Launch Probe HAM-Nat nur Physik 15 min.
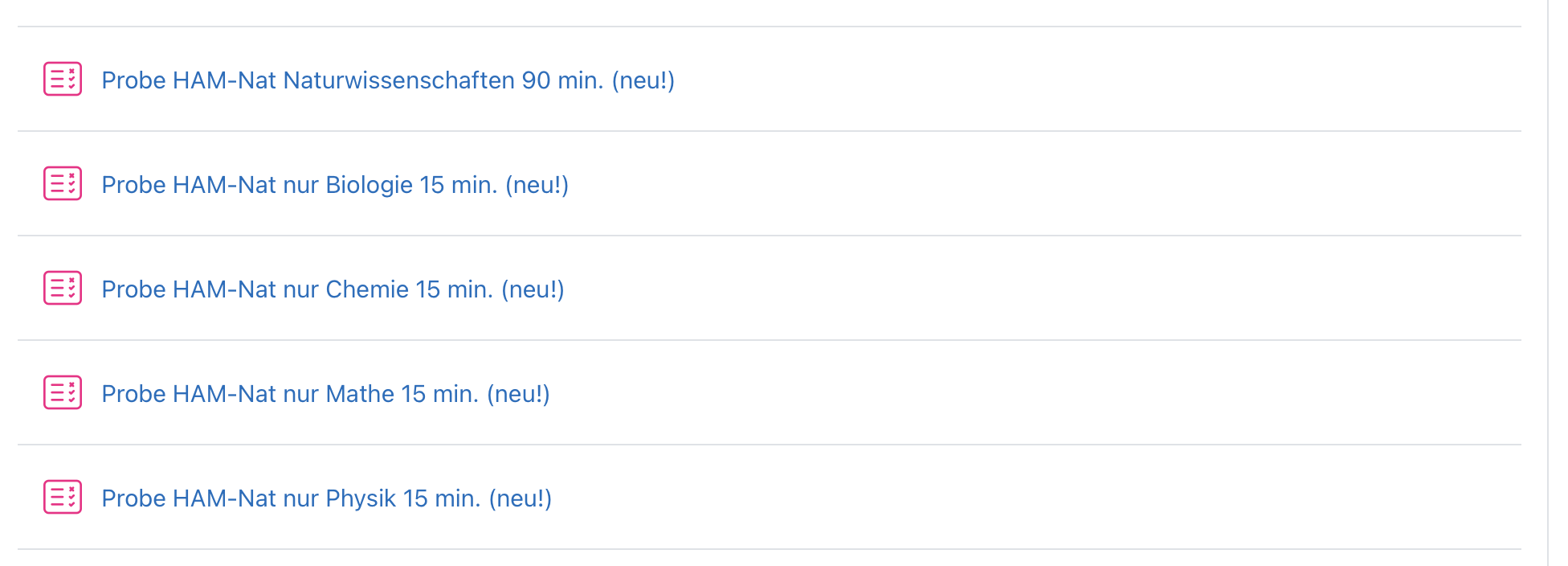The height and width of the screenshot is (566, 1568). pyautogui.click(x=326, y=498)
